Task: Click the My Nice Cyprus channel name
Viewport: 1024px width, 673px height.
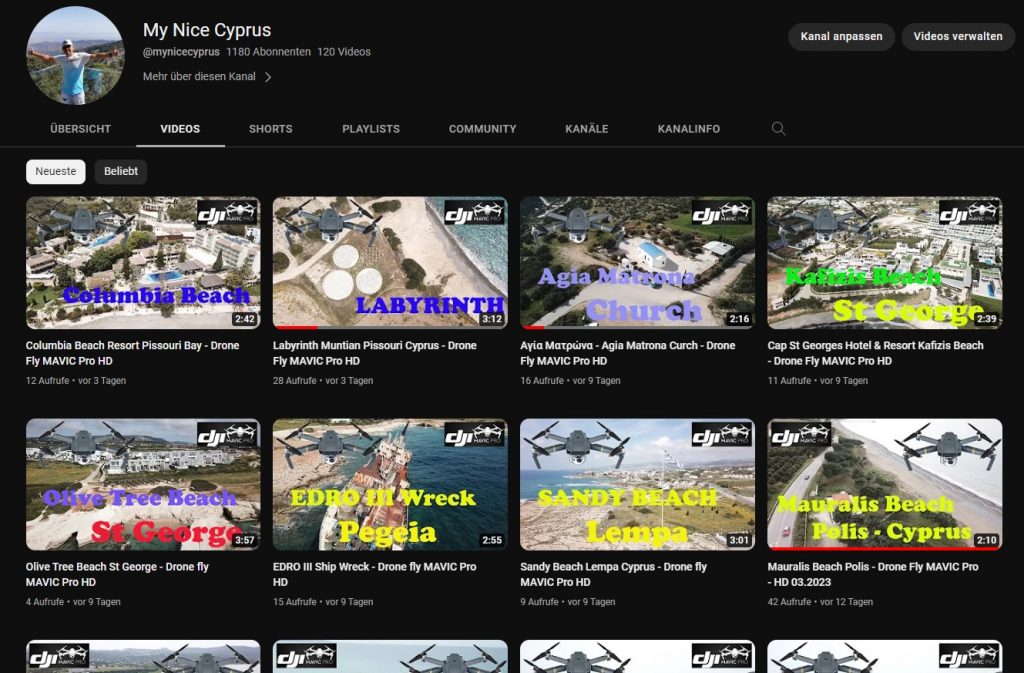Action: coord(207,30)
